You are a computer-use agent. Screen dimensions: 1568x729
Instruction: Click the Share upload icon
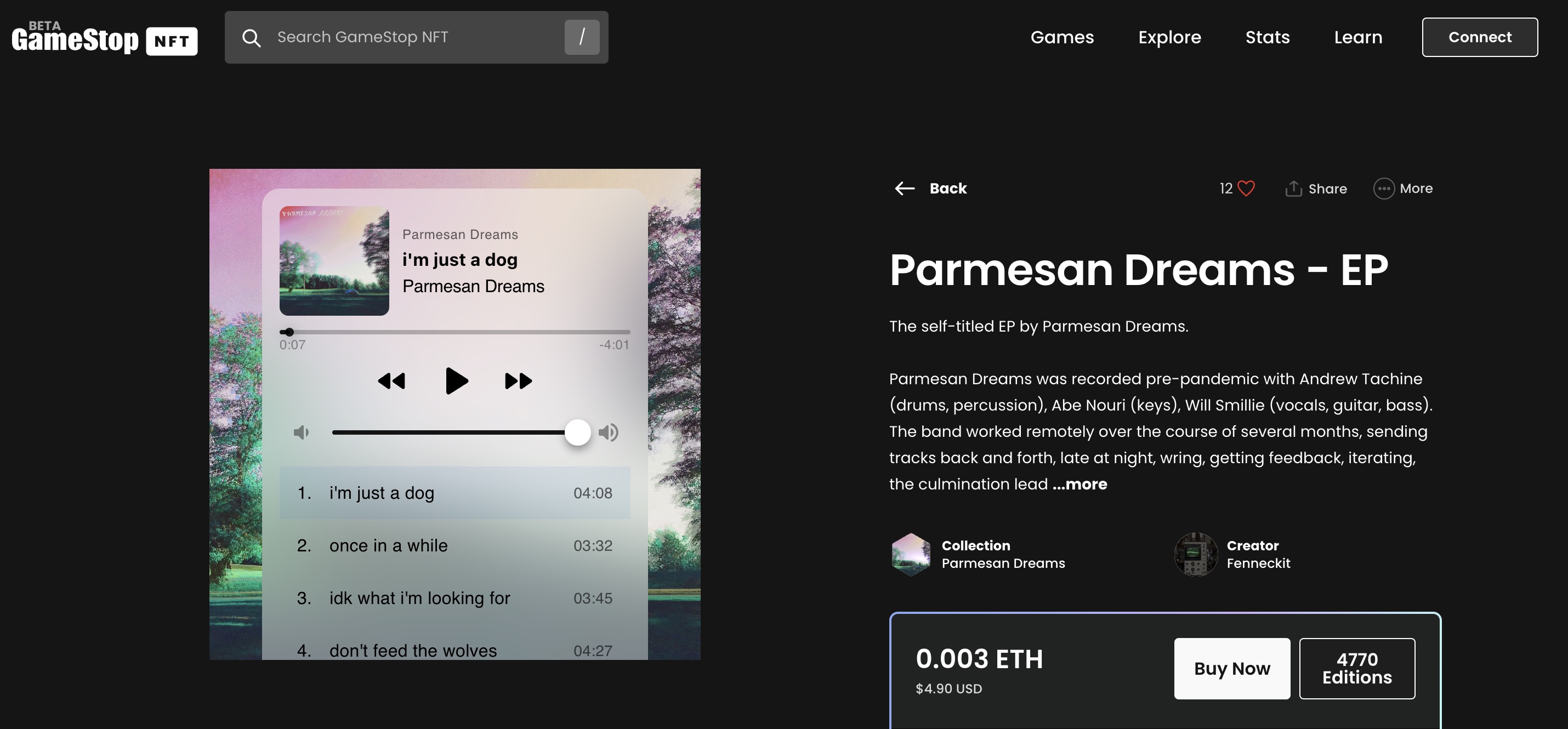coord(1293,189)
